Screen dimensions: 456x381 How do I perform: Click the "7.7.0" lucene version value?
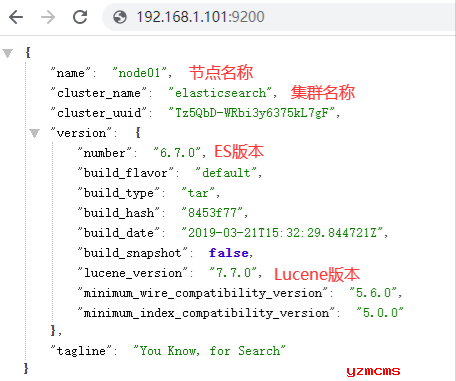(233, 273)
